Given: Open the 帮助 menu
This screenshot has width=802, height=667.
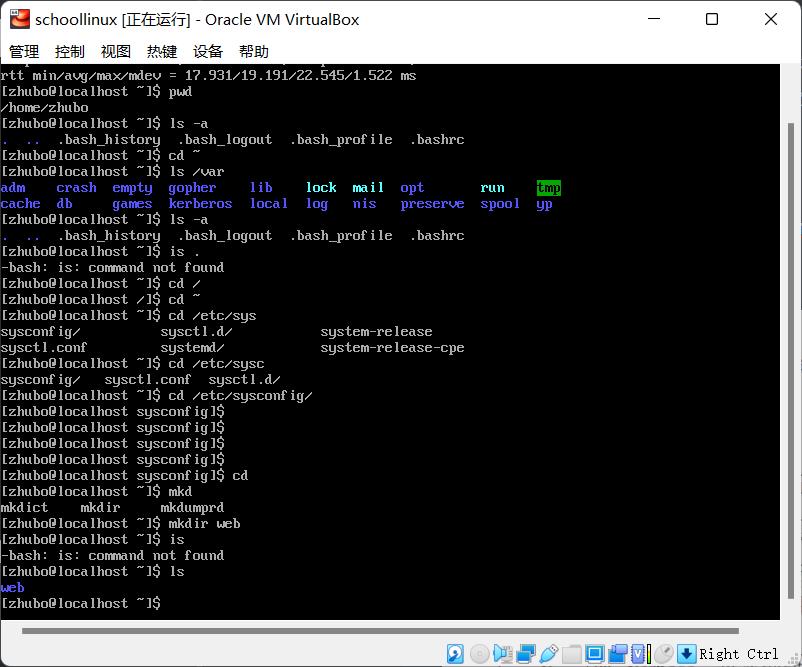Looking at the screenshot, I should 254,51.
